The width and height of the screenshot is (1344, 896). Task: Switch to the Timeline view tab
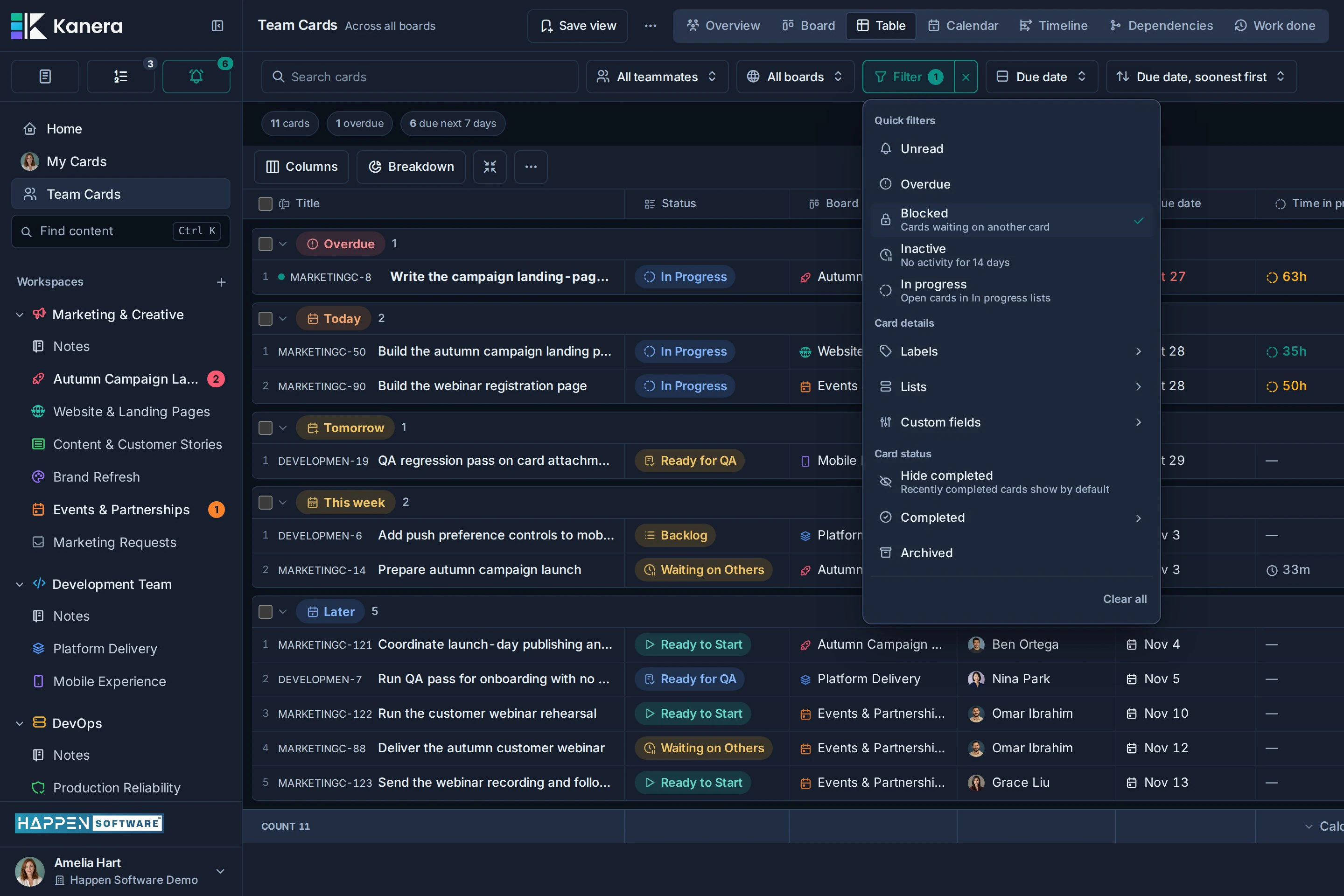(x=1054, y=26)
